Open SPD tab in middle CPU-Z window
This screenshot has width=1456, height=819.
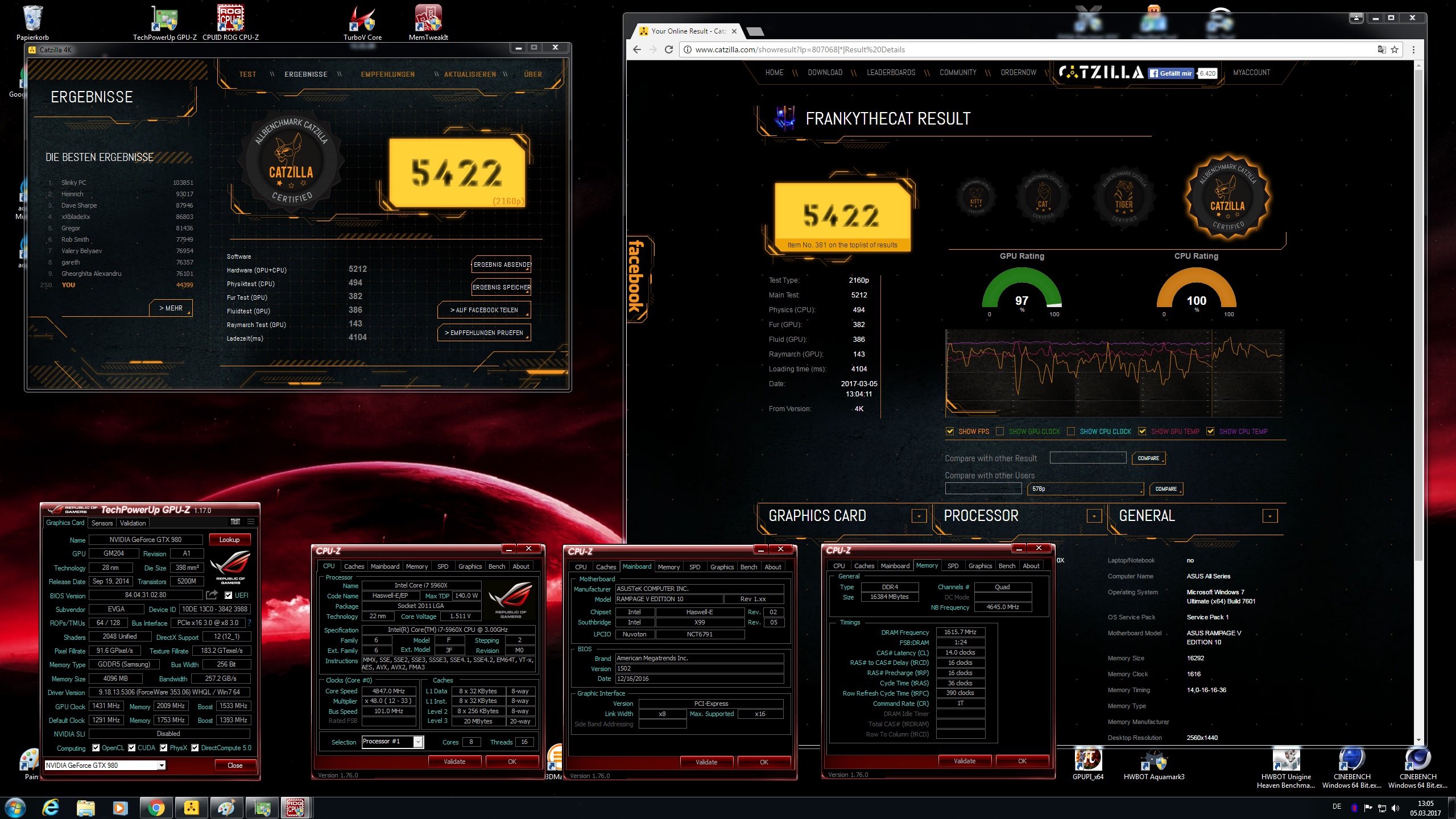coord(694,567)
